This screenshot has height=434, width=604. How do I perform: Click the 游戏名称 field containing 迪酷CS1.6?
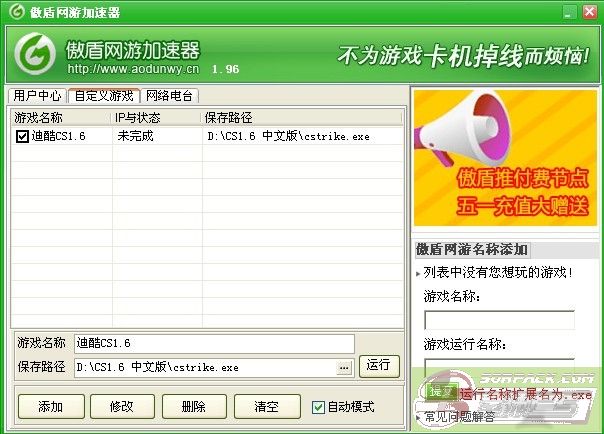click(213, 343)
